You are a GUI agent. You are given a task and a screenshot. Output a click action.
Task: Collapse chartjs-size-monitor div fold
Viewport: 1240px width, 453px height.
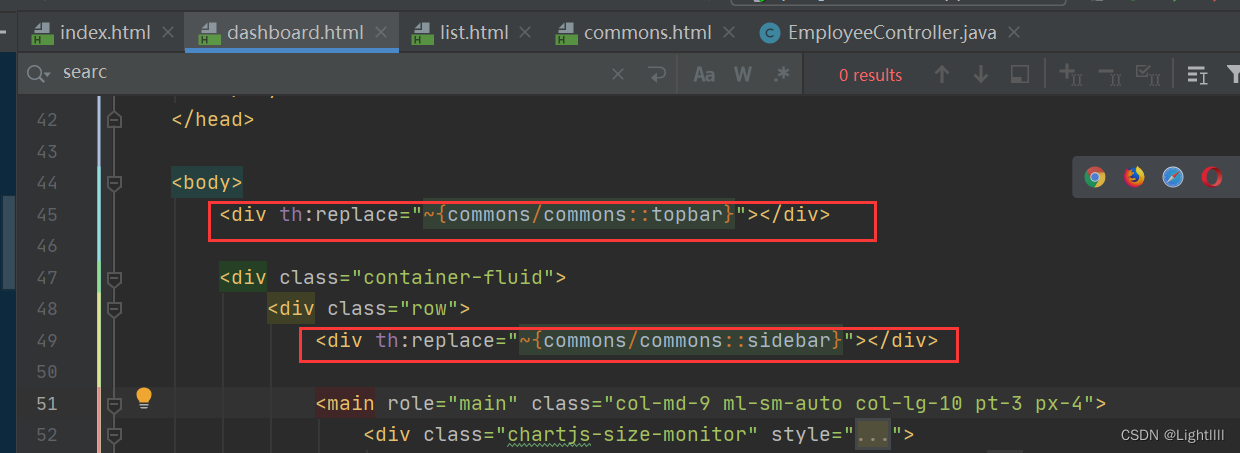[114, 435]
